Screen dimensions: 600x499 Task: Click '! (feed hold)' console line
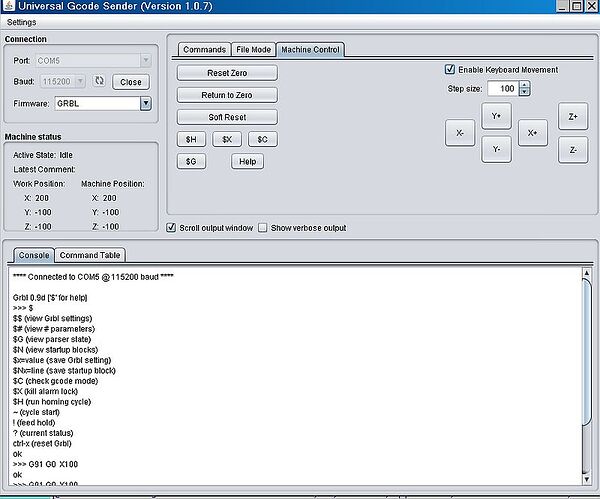[34, 422]
